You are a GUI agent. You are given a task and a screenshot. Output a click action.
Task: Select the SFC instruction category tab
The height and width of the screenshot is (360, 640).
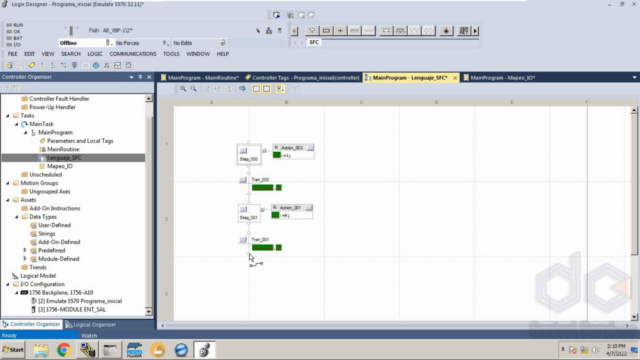point(314,42)
